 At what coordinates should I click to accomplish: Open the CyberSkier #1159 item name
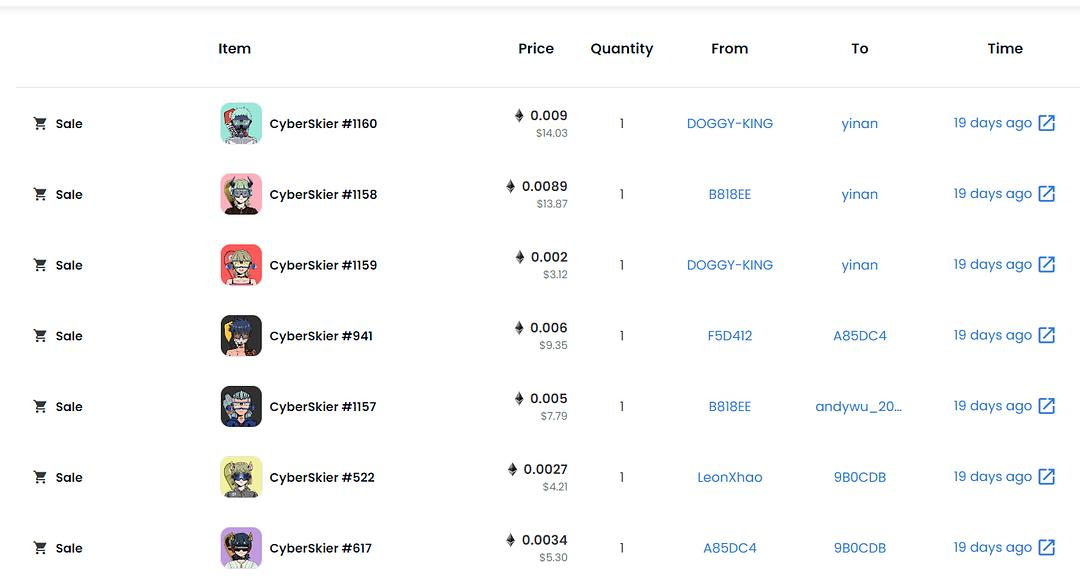(x=323, y=265)
